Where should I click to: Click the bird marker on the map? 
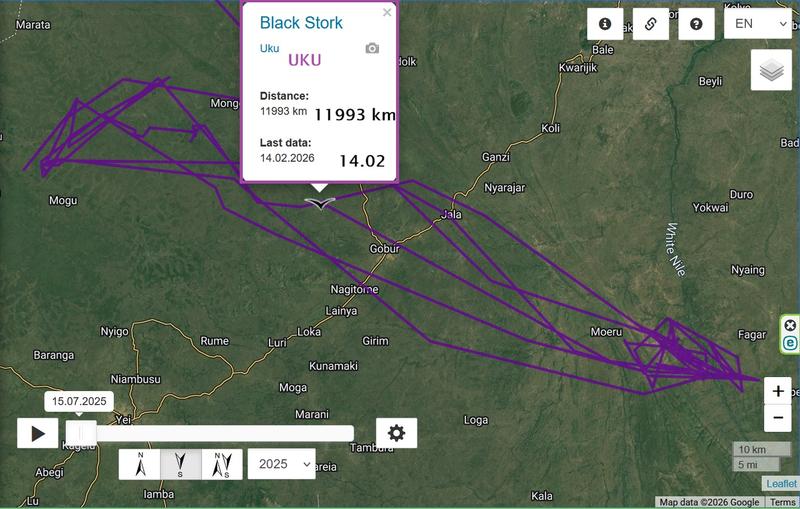(320, 203)
